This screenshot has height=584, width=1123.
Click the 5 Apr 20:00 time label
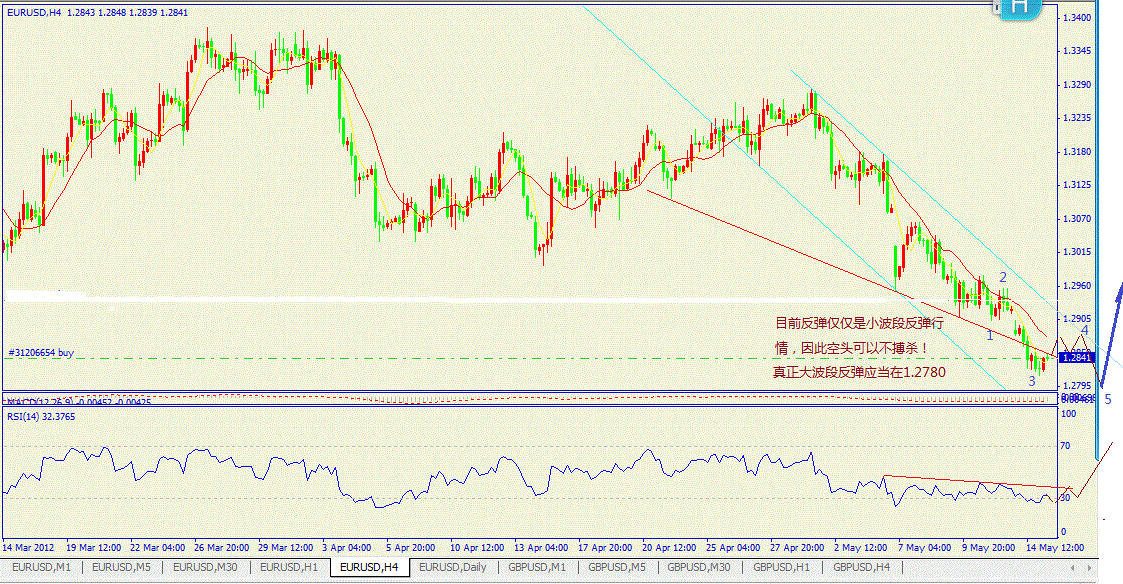coord(410,547)
